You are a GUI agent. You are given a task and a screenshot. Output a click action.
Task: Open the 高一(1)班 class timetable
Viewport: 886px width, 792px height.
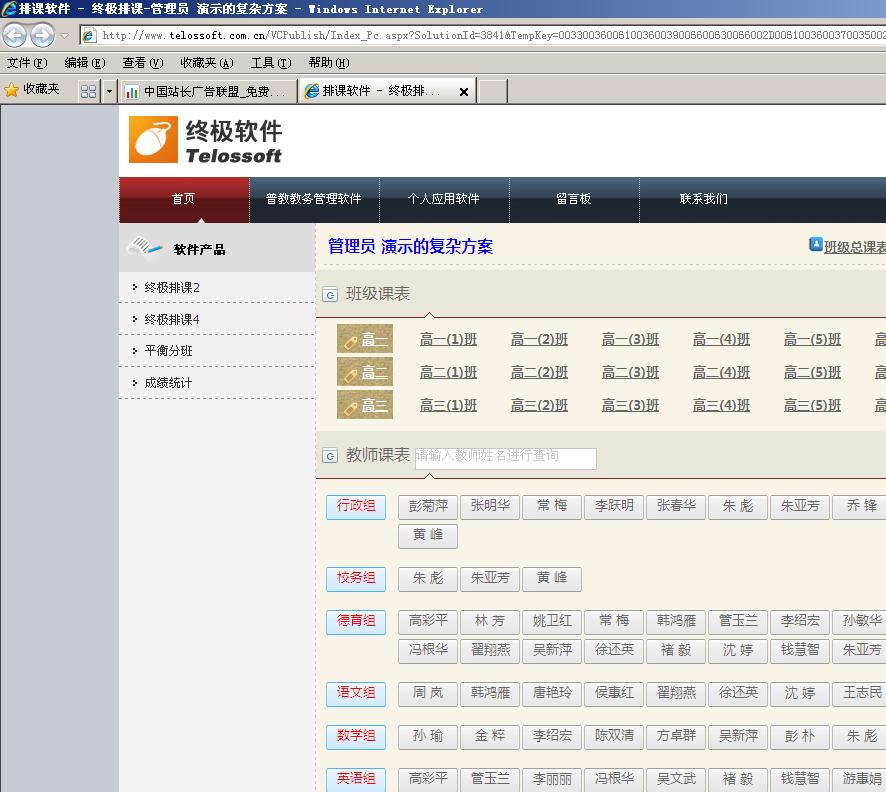(449, 340)
